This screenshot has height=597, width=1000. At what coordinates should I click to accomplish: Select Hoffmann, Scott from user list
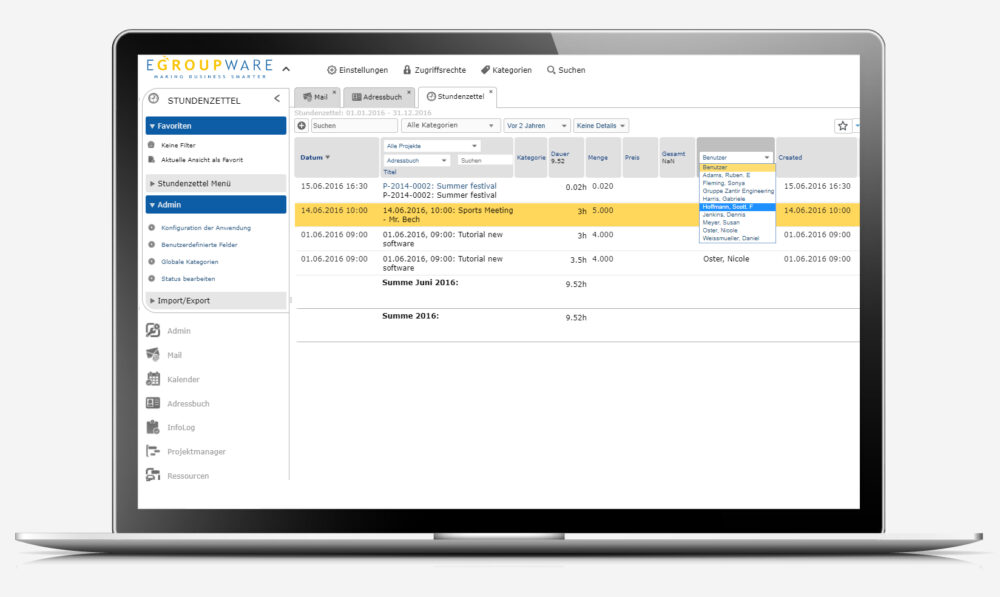pyautogui.click(x=736, y=206)
